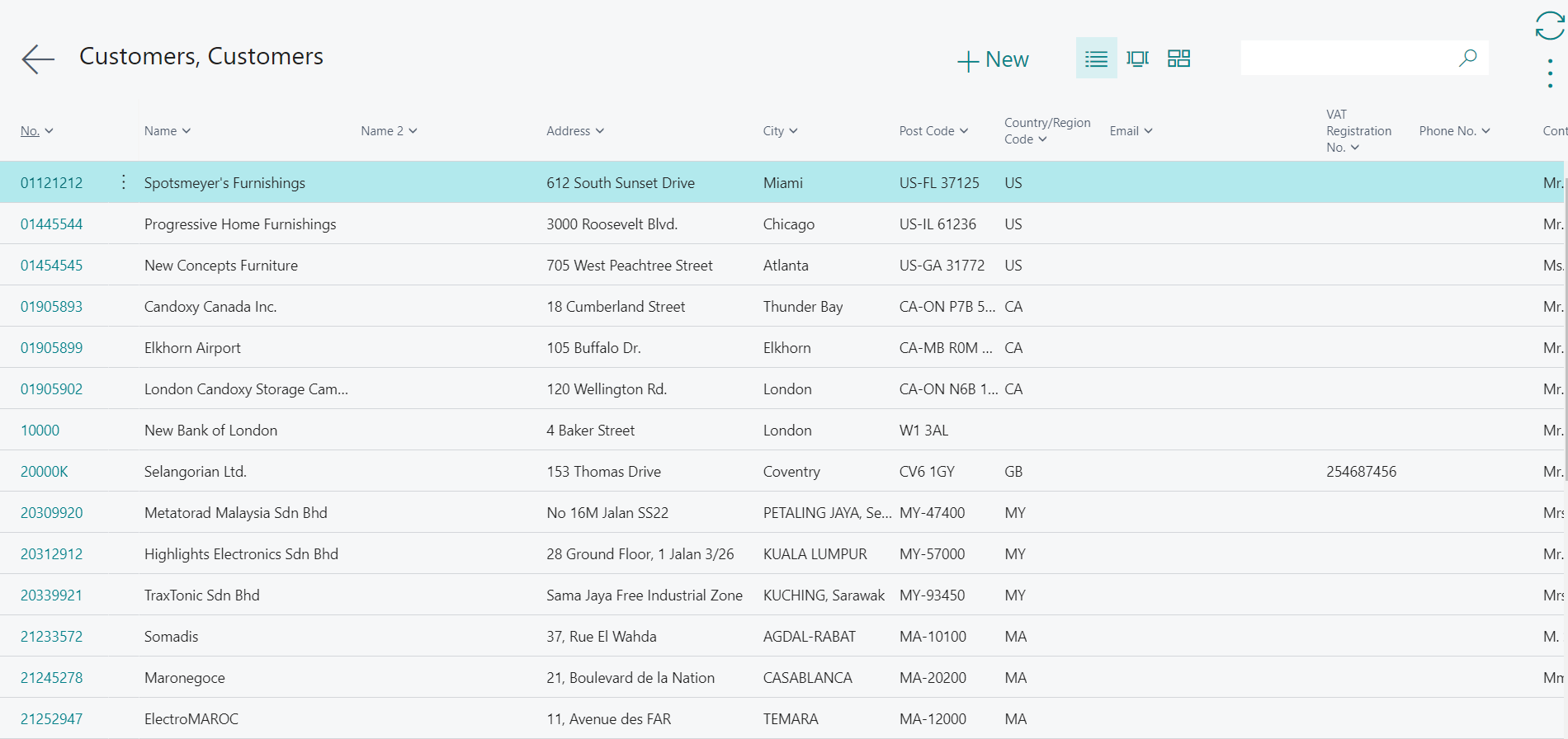Viewport: 1568px width, 739px height.
Task: Open the vertical more-options menu
Action: click(1550, 73)
